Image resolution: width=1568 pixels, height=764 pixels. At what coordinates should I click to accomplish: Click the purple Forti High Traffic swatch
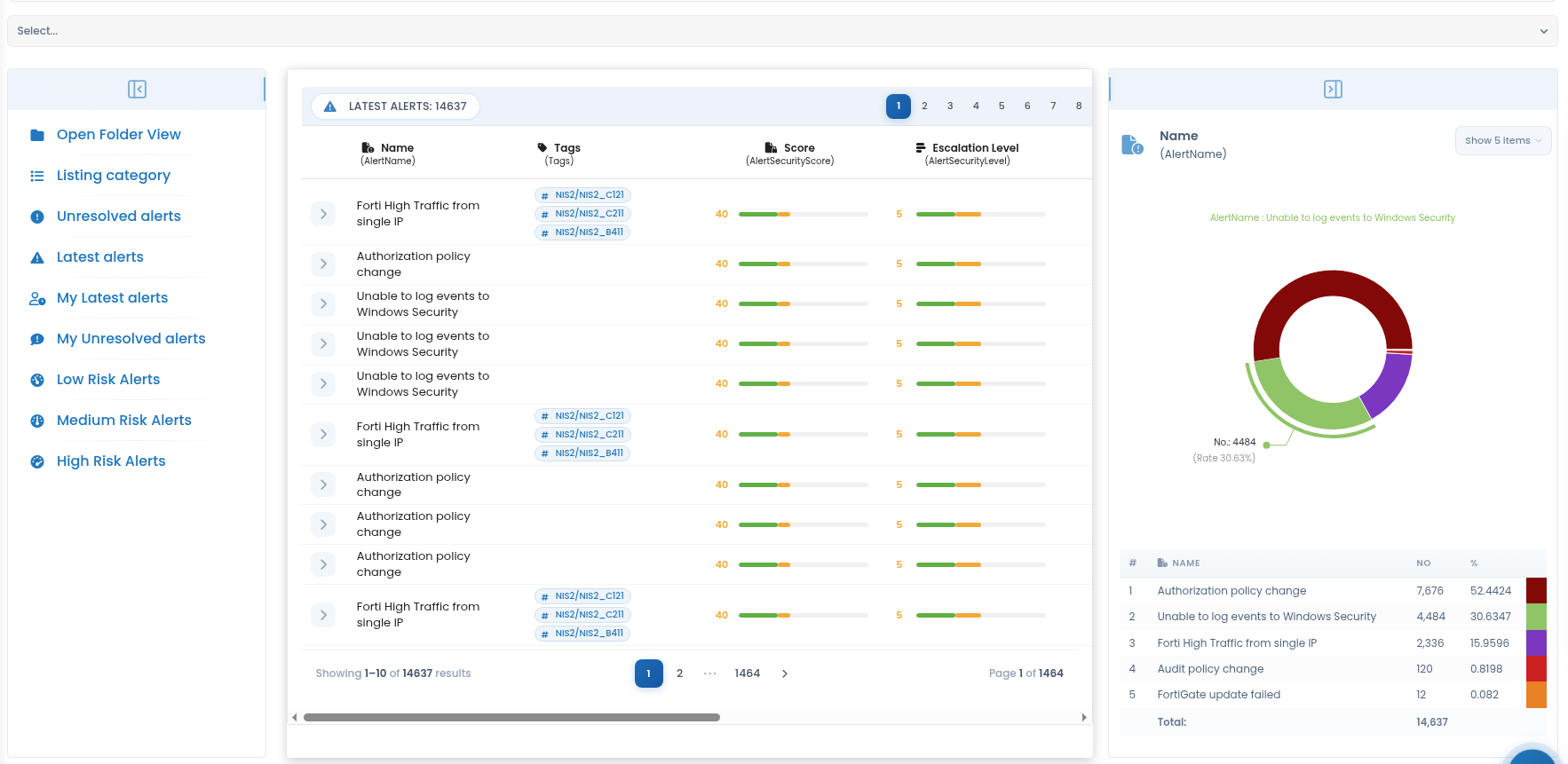(x=1536, y=643)
